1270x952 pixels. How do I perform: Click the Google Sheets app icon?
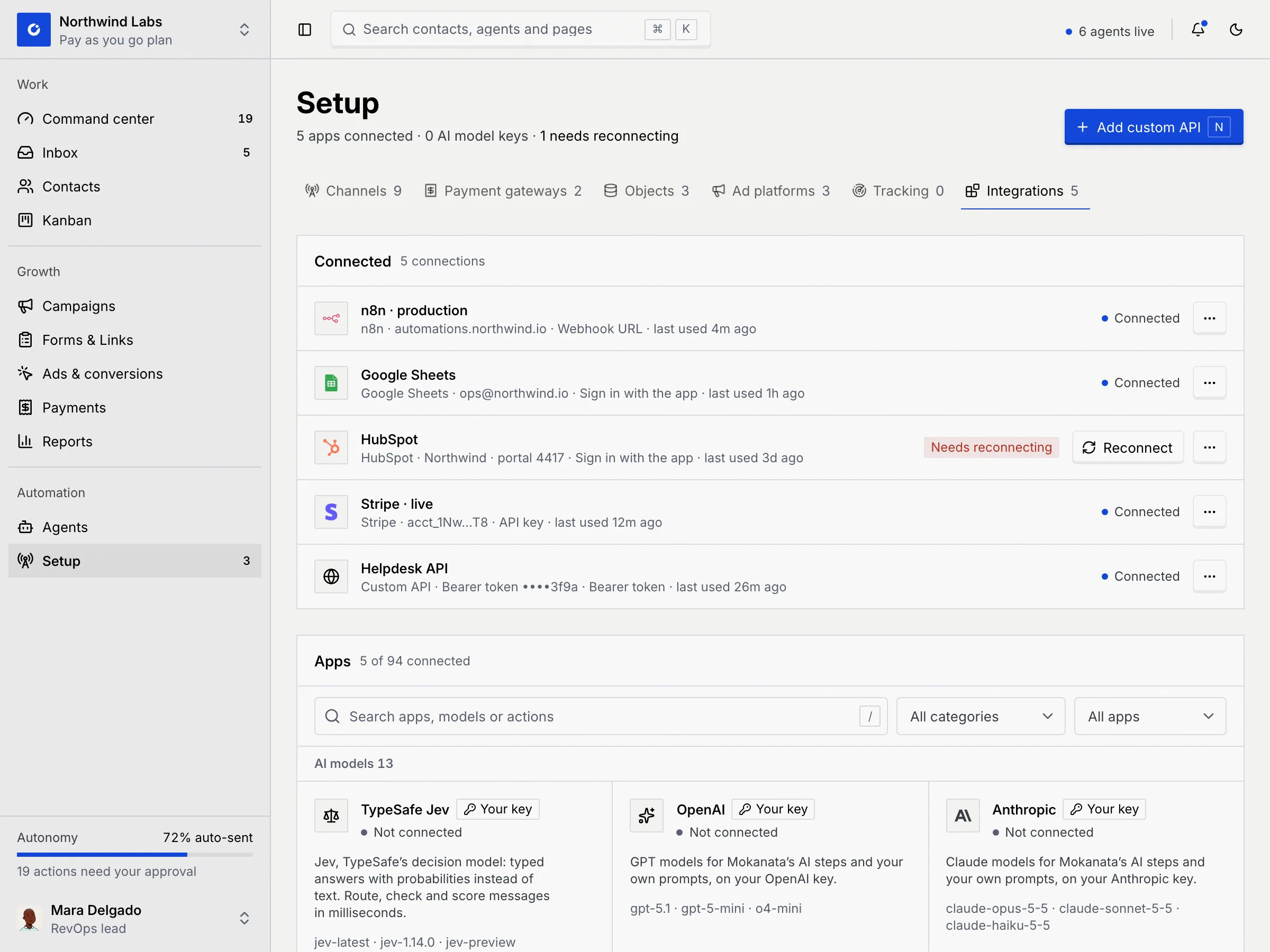tap(331, 383)
